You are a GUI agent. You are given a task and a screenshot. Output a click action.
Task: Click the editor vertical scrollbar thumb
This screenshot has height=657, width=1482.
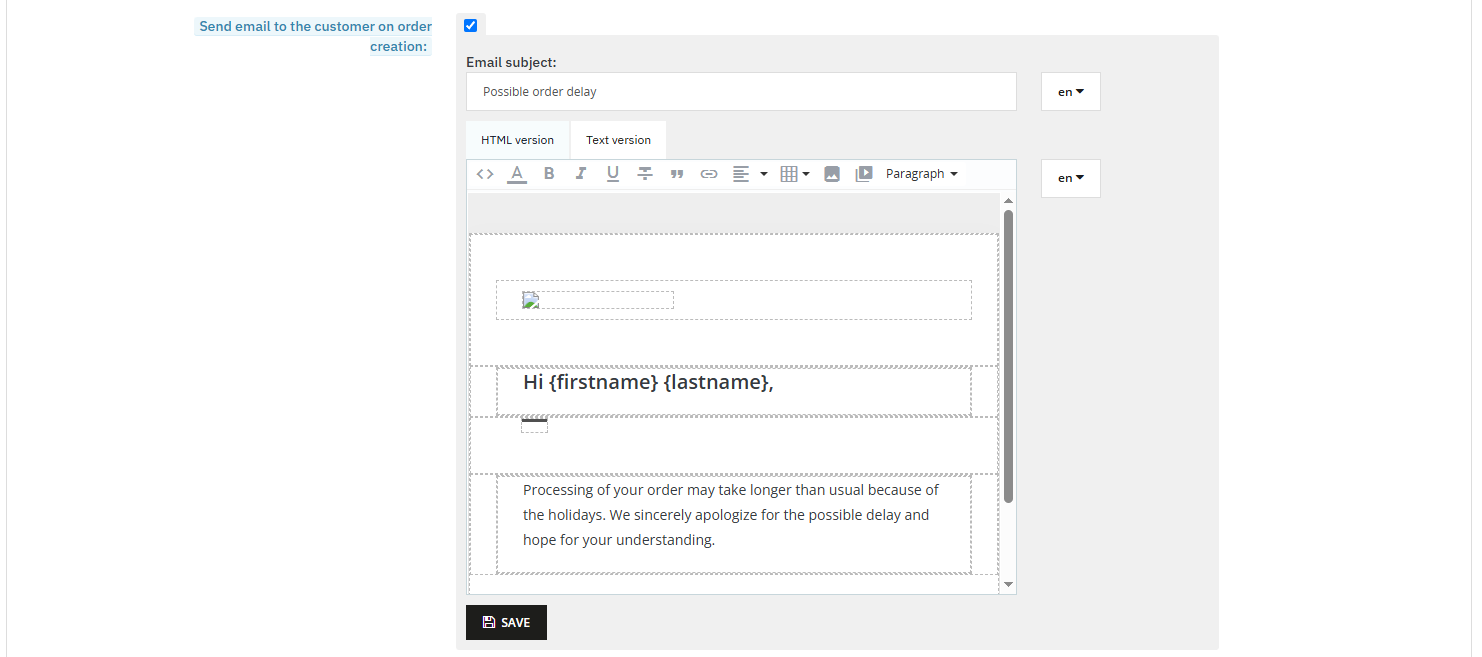tap(1008, 356)
